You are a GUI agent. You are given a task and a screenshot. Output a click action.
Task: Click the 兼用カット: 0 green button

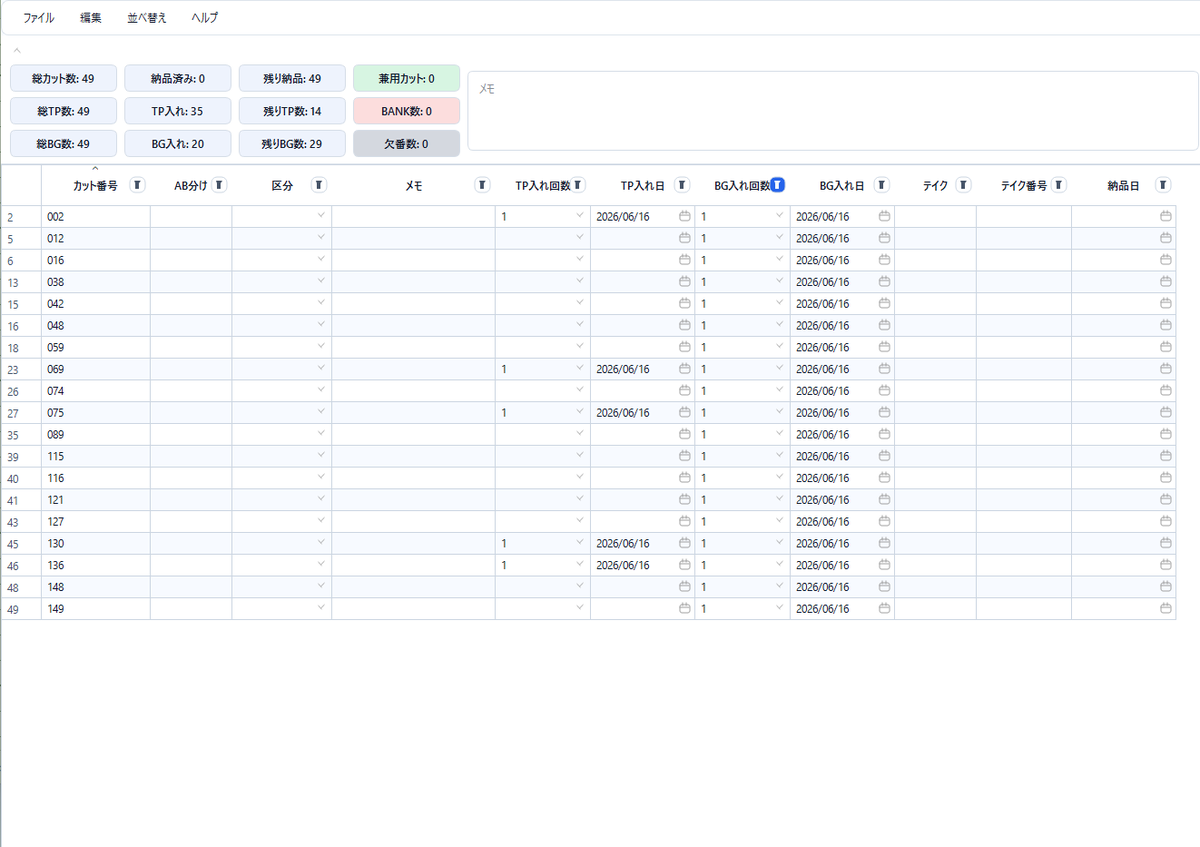(407, 78)
